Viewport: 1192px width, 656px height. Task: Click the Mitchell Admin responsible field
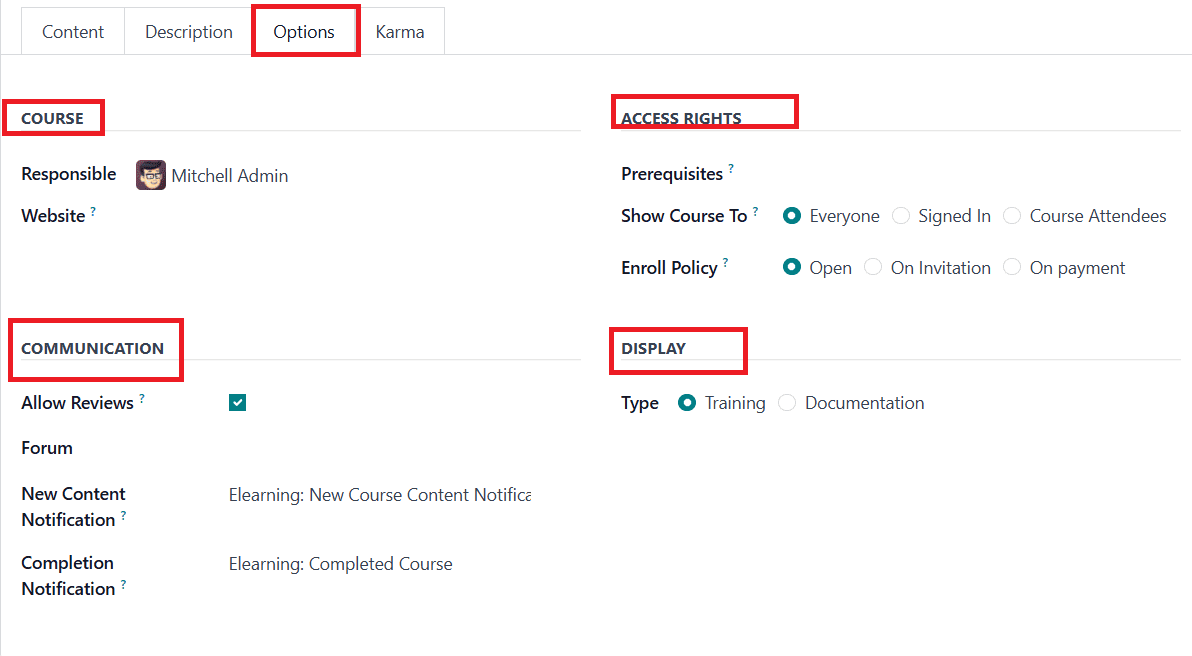[230, 176]
